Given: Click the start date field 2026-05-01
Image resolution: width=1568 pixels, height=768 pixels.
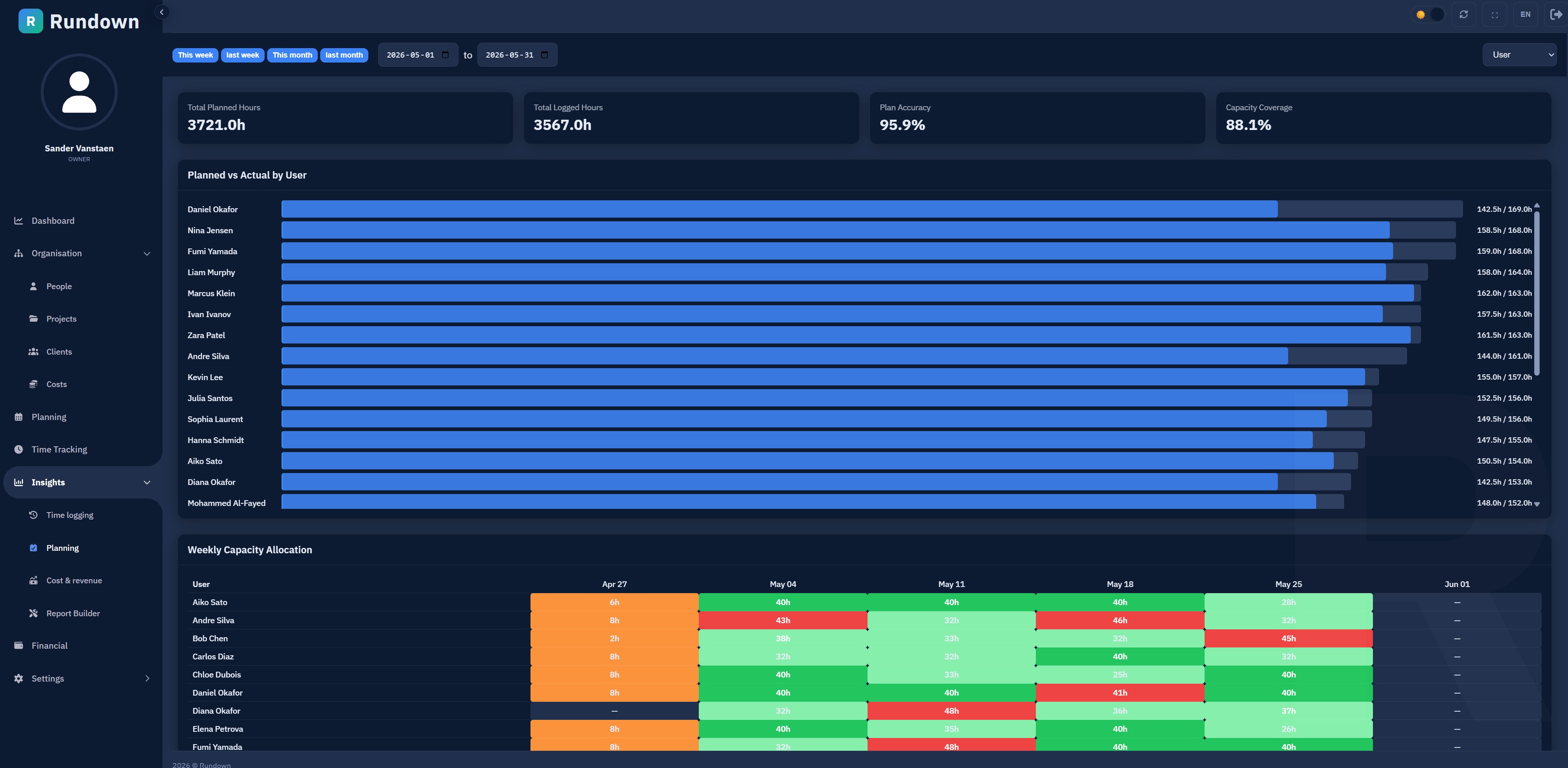Looking at the screenshot, I should click(418, 56).
